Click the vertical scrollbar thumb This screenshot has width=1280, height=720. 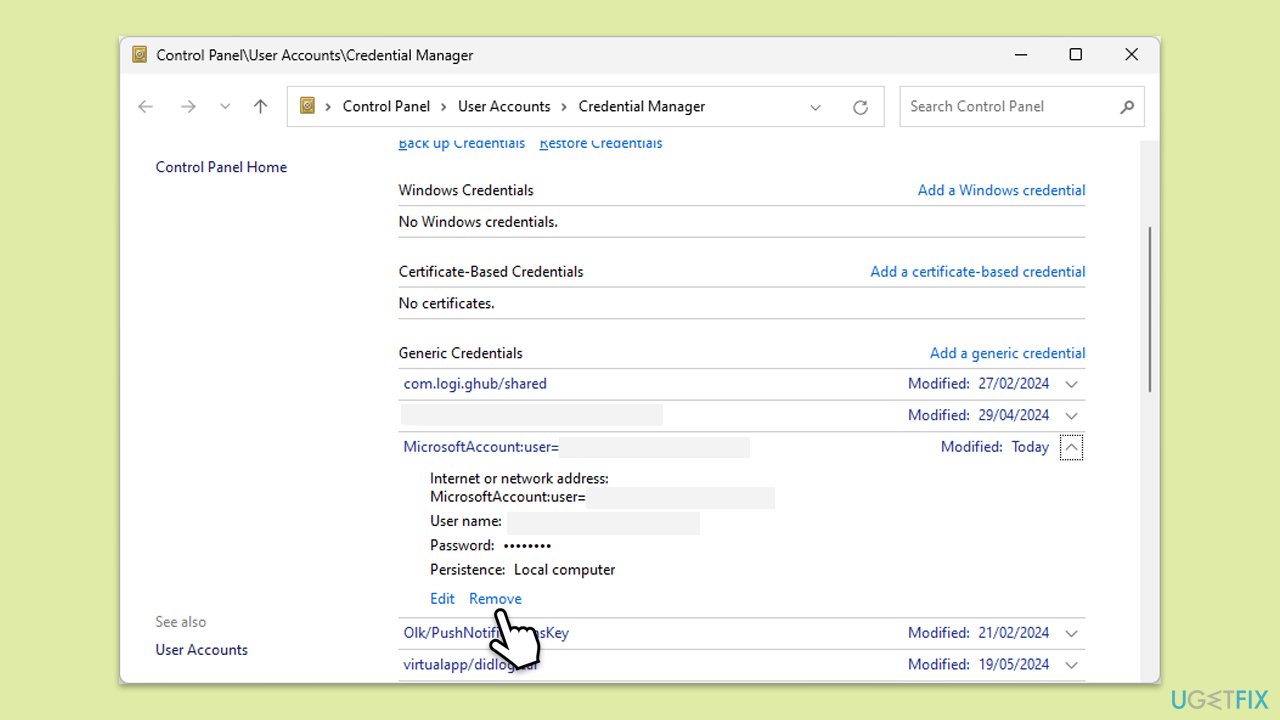(1150, 310)
